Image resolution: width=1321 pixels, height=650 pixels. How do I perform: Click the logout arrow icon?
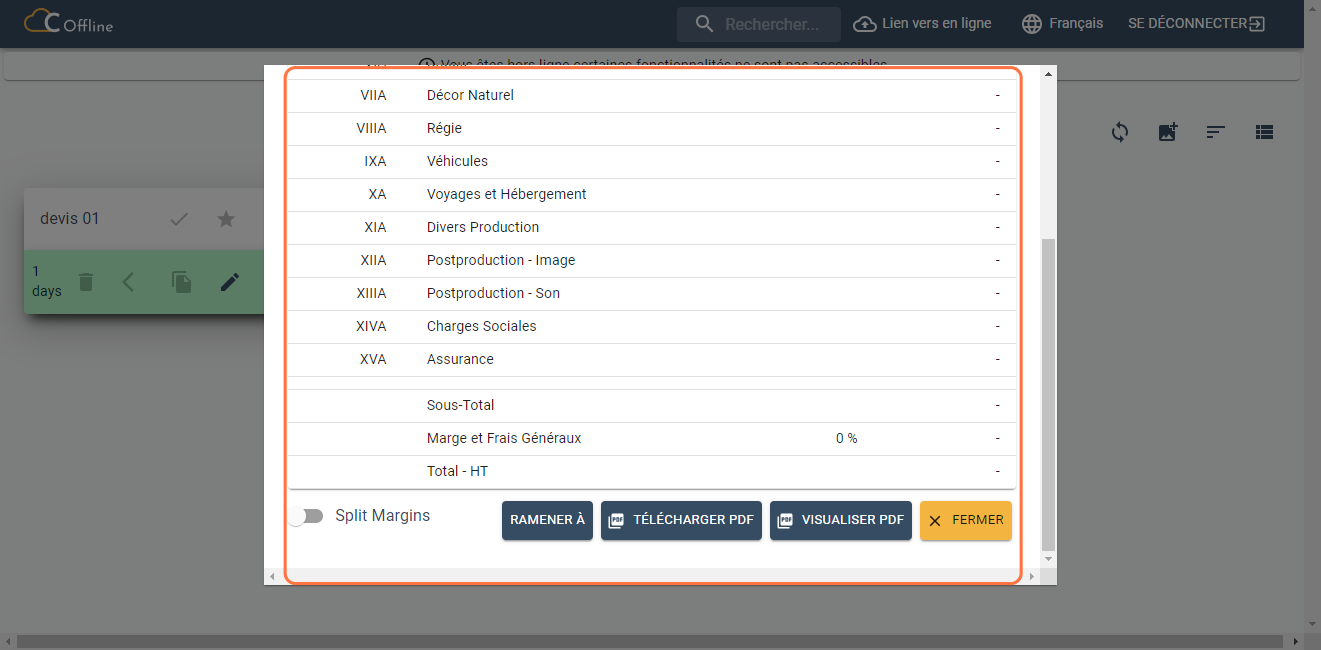[1257, 23]
